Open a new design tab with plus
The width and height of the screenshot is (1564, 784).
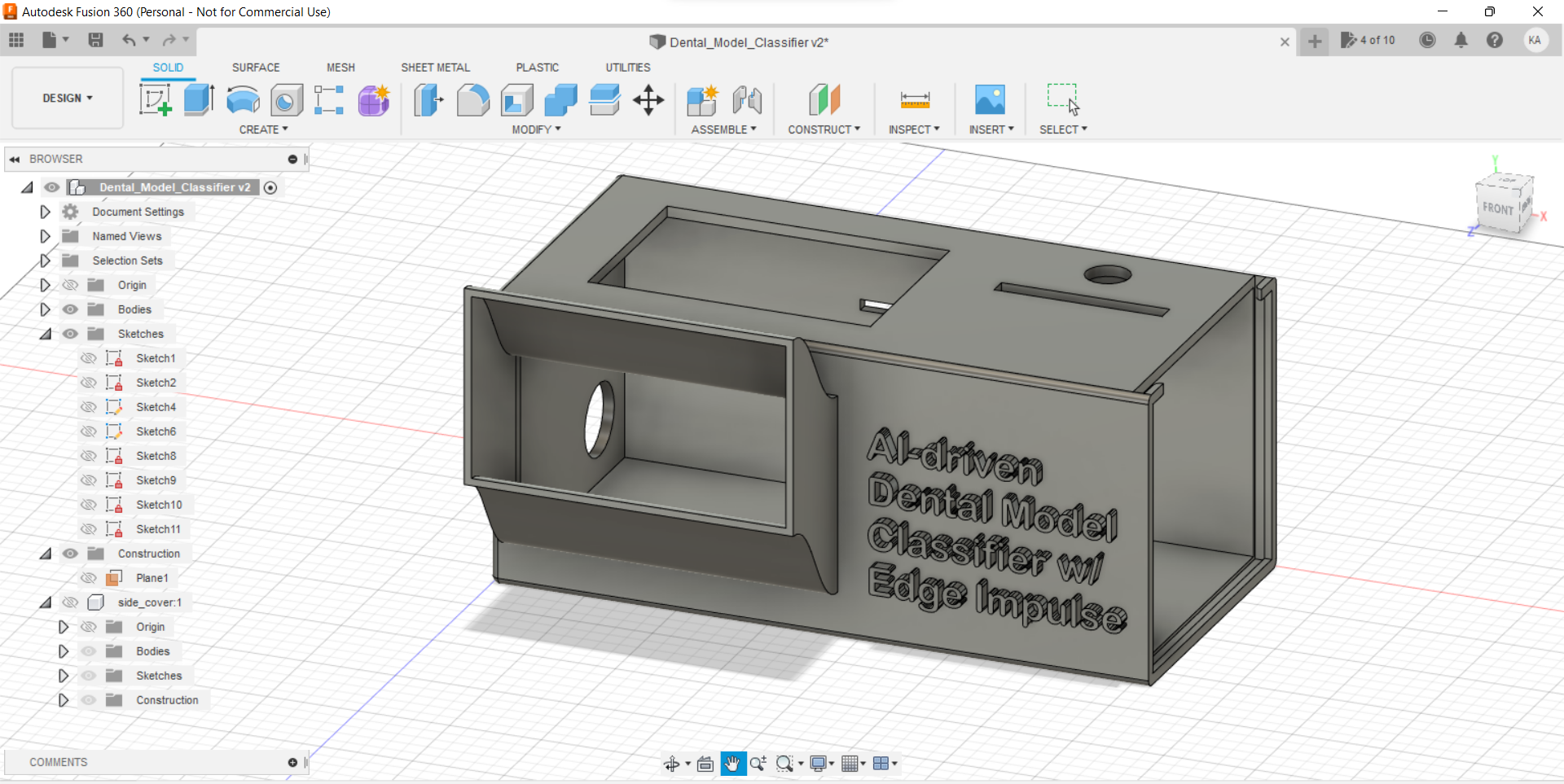coord(1315,41)
